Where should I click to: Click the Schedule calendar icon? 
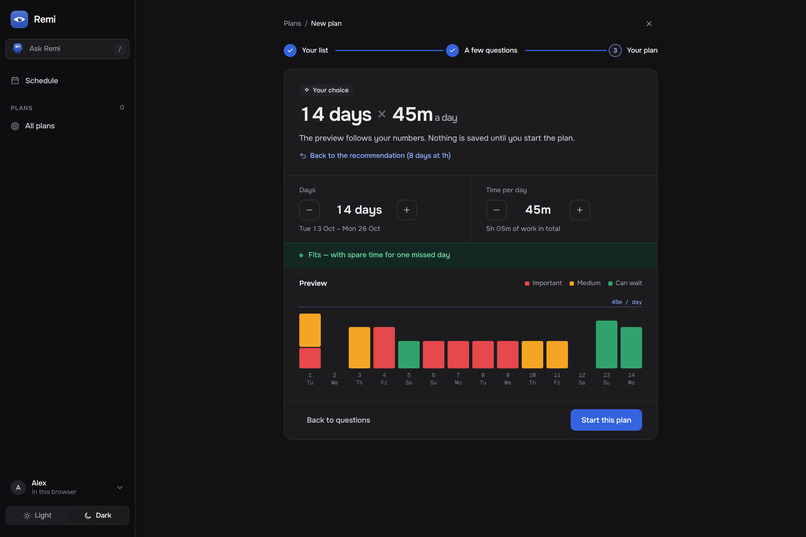click(x=15, y=81)
